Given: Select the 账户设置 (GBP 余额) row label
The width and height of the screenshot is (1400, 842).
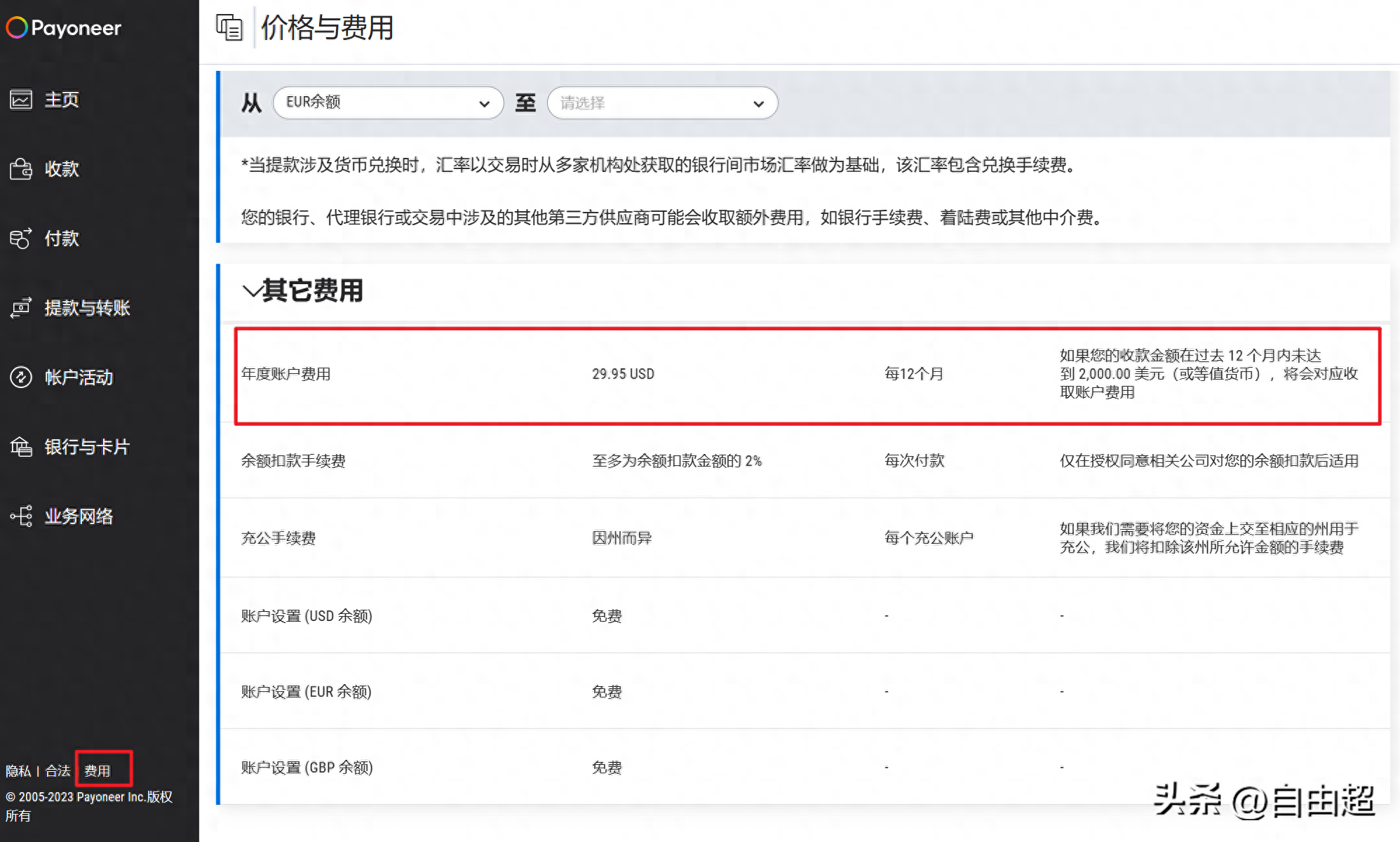Looking at the screenshot, I should point(307,768).
